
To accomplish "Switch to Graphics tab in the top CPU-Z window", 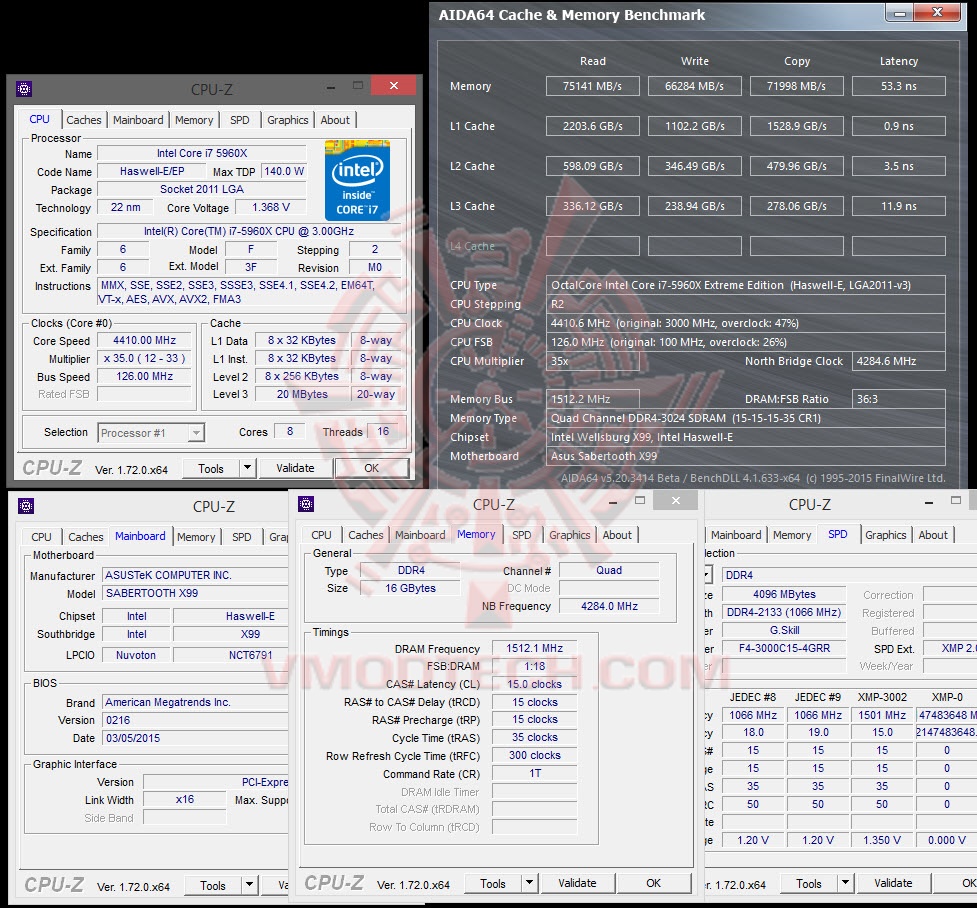I will [287, 120].
